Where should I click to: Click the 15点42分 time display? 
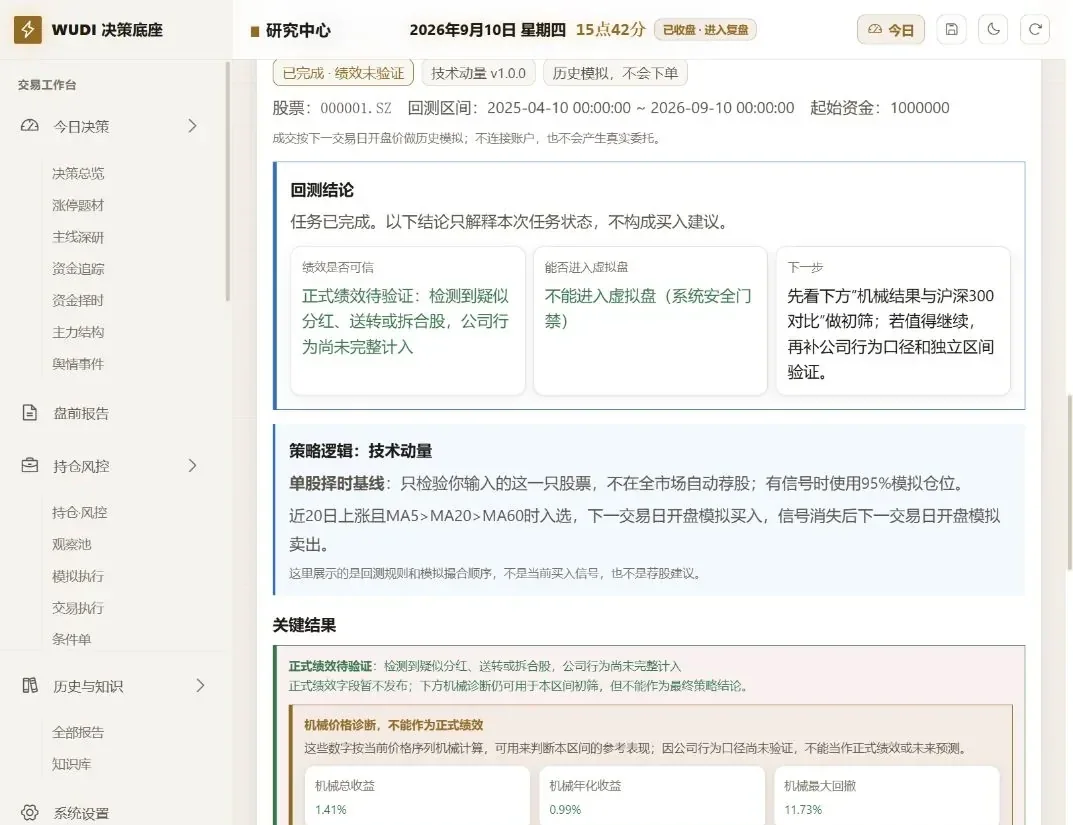(x=610, y=29)
